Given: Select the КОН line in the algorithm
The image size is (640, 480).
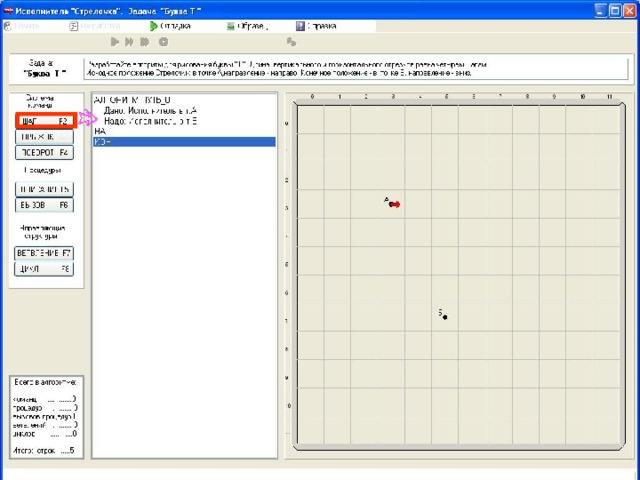Looking at the screenshot, I should coord(184,142).
